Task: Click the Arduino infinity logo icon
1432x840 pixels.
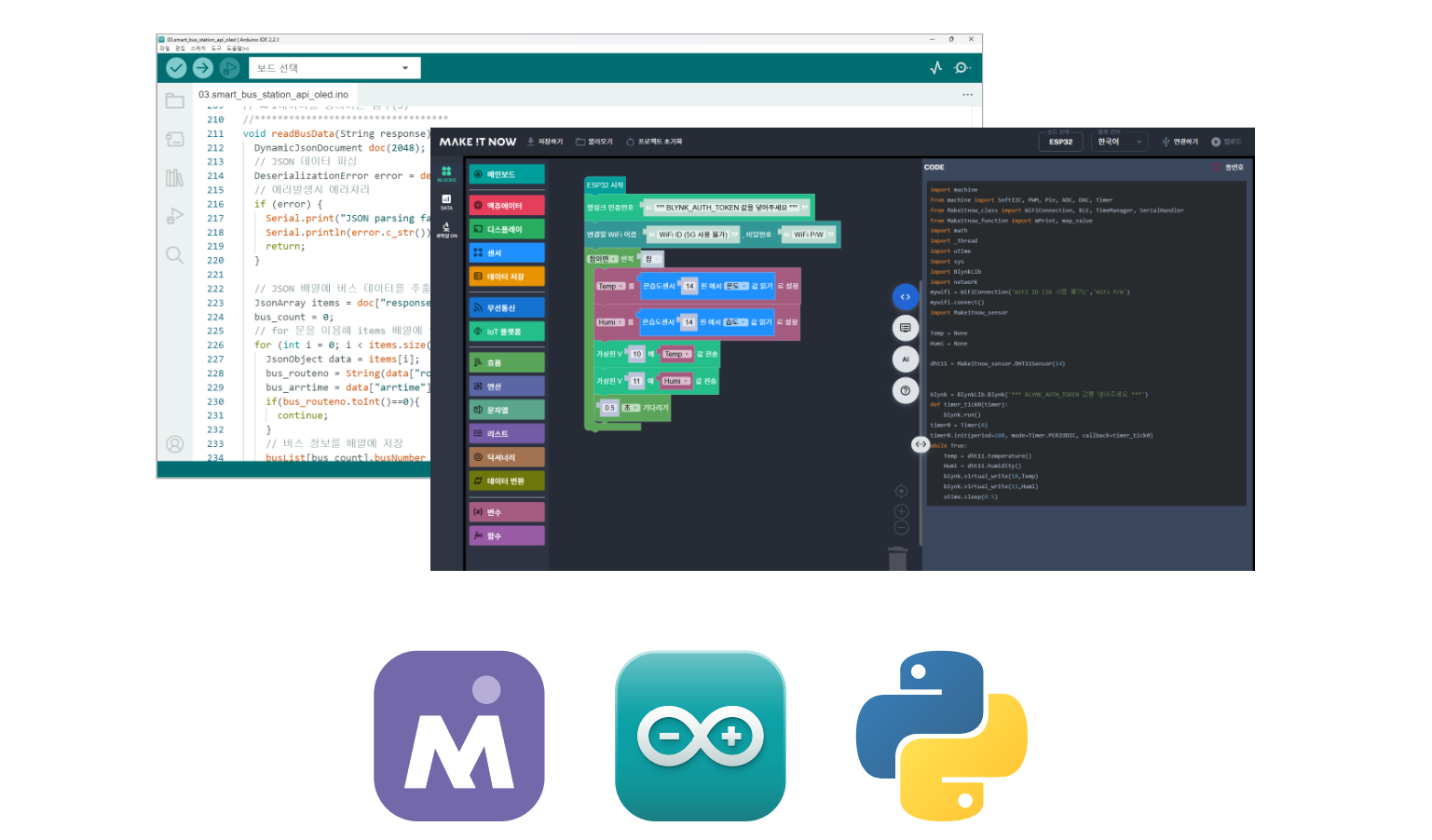Action: (x=701, y=736)
